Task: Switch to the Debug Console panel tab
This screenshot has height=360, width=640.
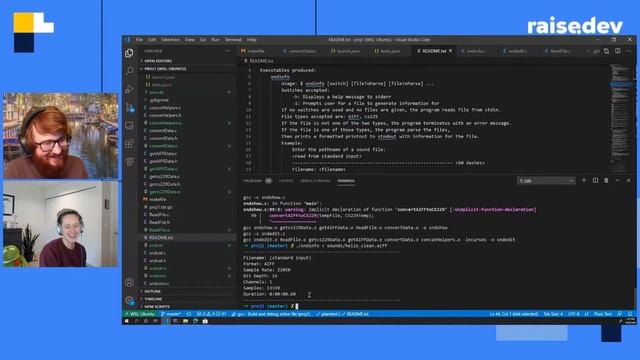Action: pos(315,180)
